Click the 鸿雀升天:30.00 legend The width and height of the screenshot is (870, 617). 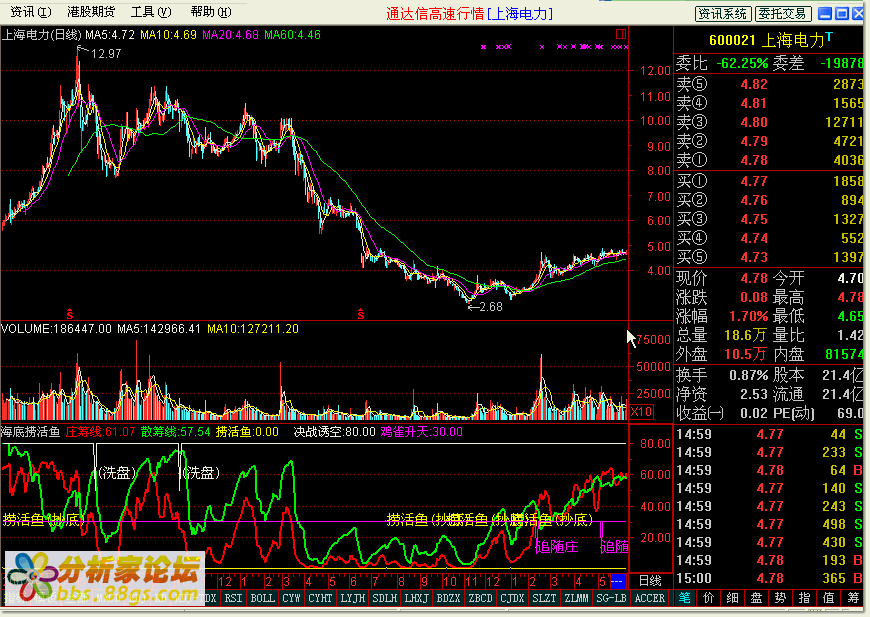[x=422, y=432]
